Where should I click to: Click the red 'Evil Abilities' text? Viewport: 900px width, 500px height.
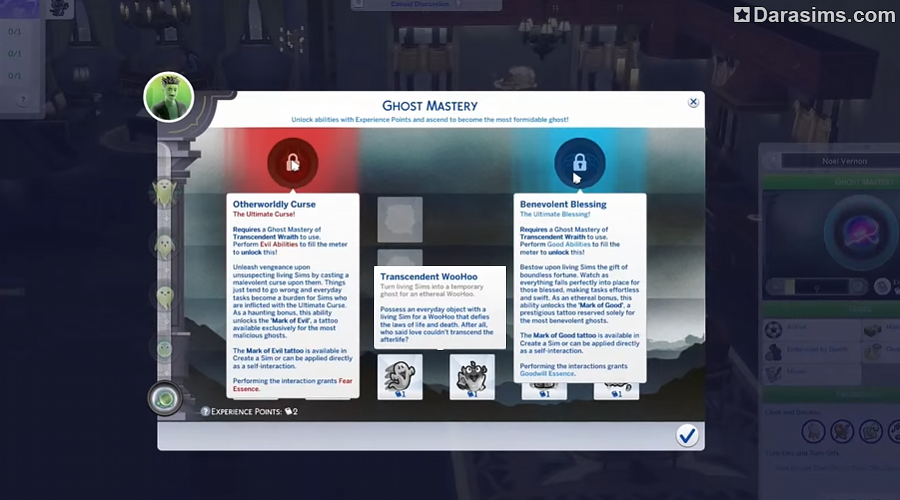[x=279, y=245]
